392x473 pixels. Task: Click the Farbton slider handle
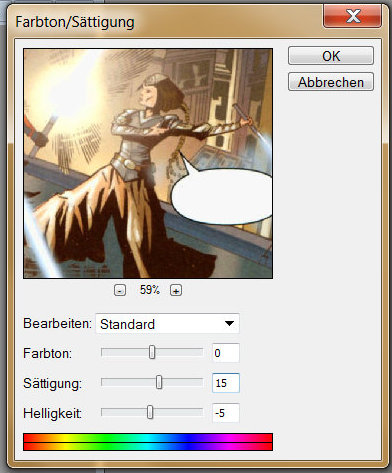click(152, 352)
